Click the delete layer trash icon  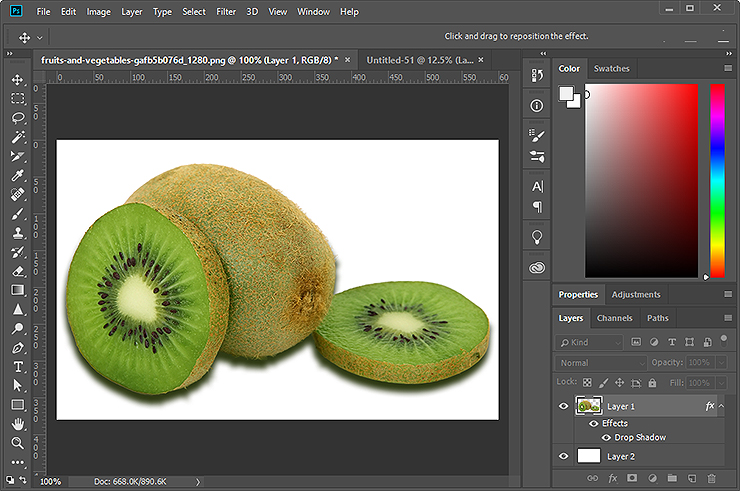711,480
